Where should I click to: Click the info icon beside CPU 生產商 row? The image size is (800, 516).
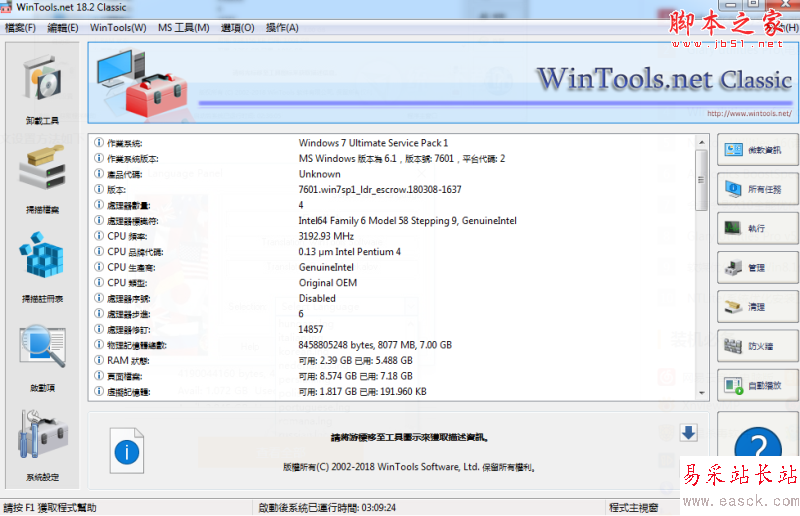[x=99, y=266]
